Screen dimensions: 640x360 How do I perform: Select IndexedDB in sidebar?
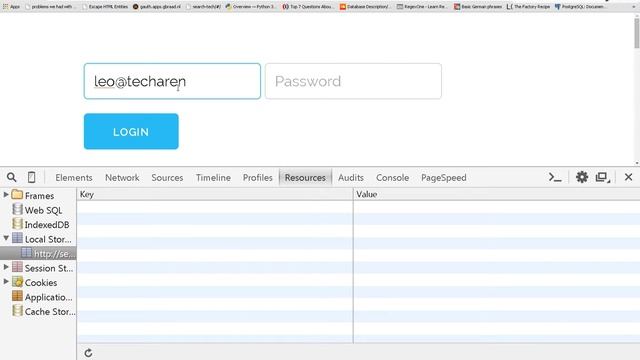pyautogui.click(x=41, y=224)
